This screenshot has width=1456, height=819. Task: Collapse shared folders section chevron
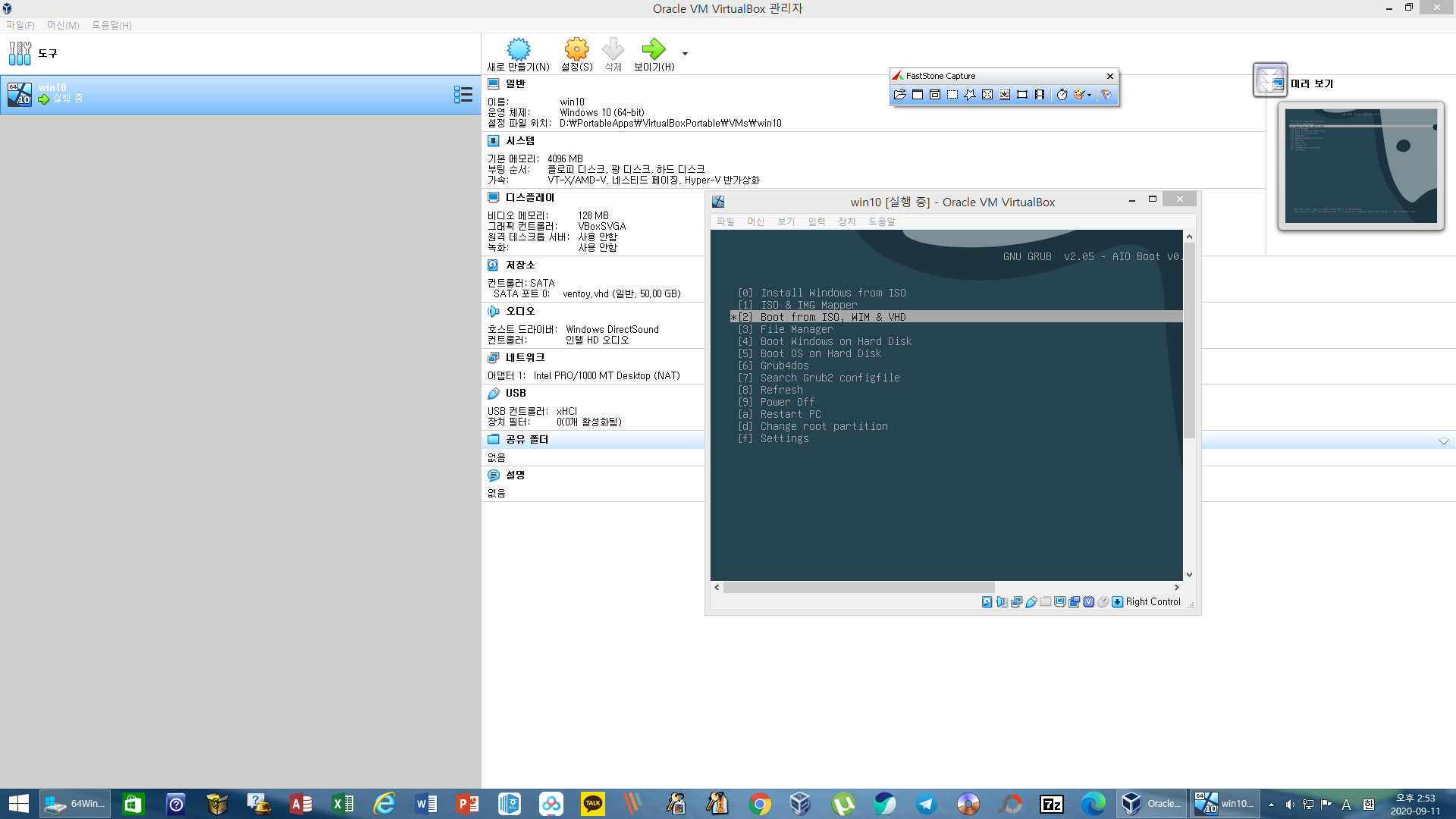[x=1443, y=441]
